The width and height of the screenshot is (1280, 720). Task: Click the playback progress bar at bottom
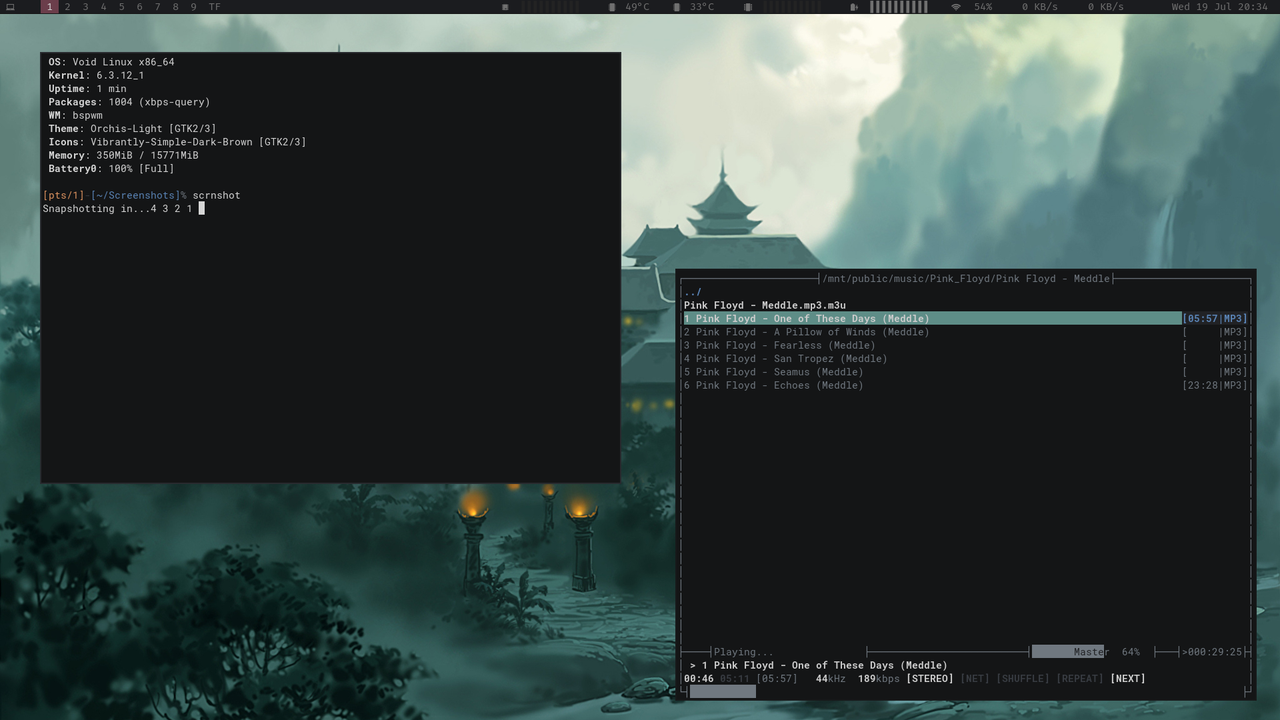pos(967,692)
